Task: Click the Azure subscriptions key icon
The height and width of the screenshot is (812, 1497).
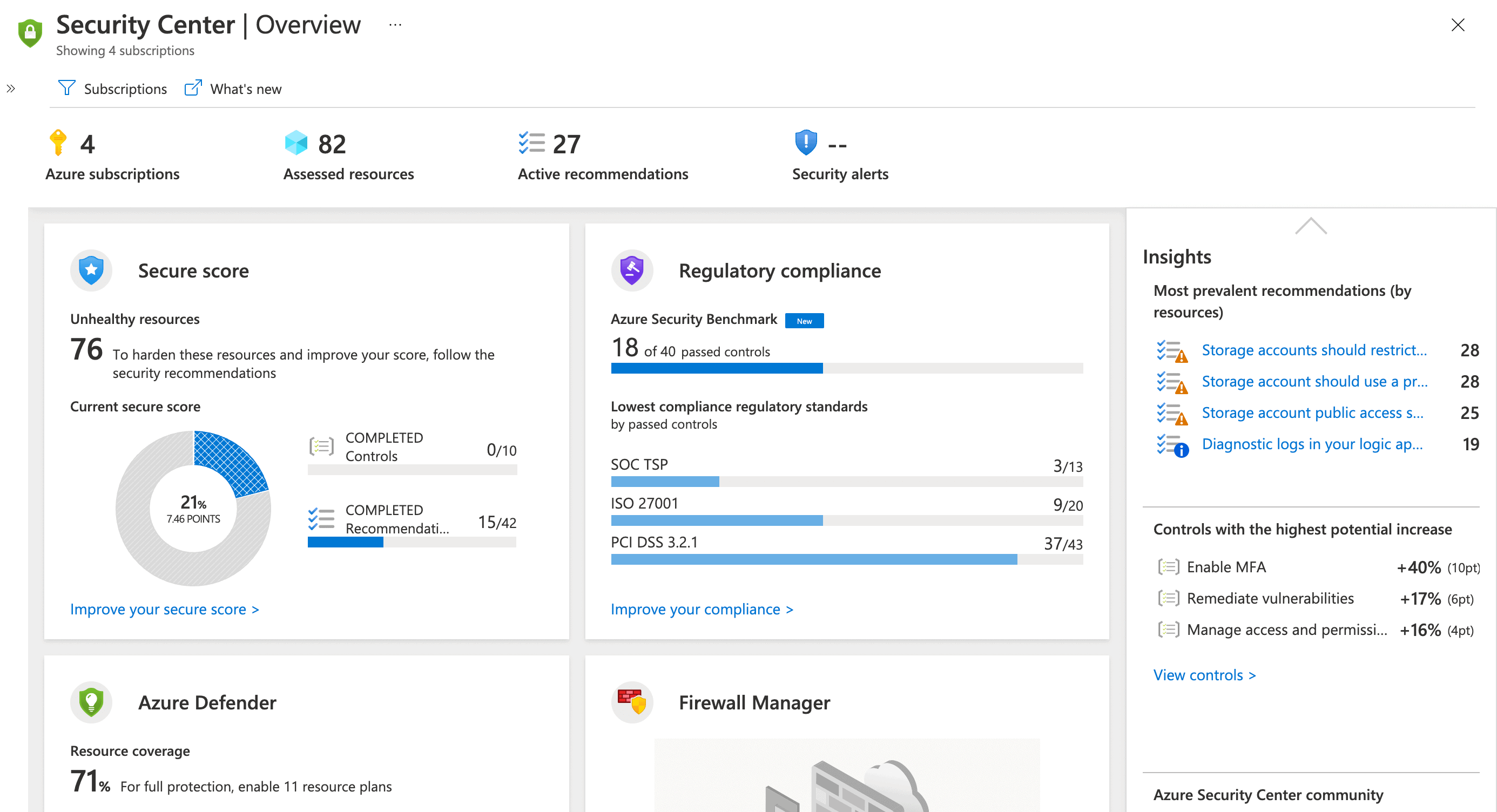Action: click(58, 143)
